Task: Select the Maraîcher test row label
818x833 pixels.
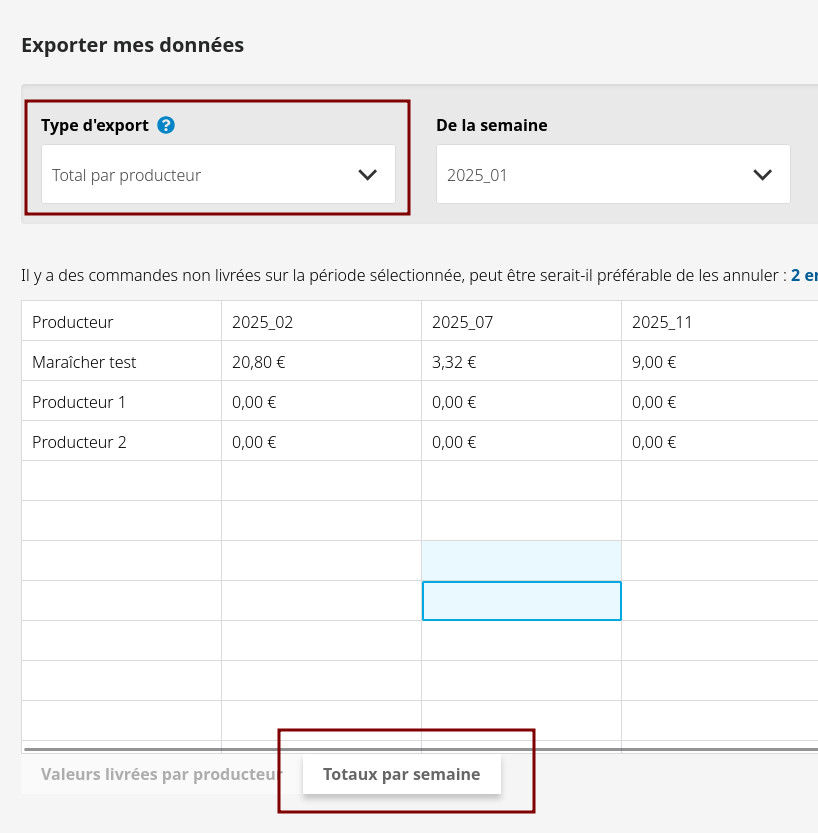Action: (121, 362)
